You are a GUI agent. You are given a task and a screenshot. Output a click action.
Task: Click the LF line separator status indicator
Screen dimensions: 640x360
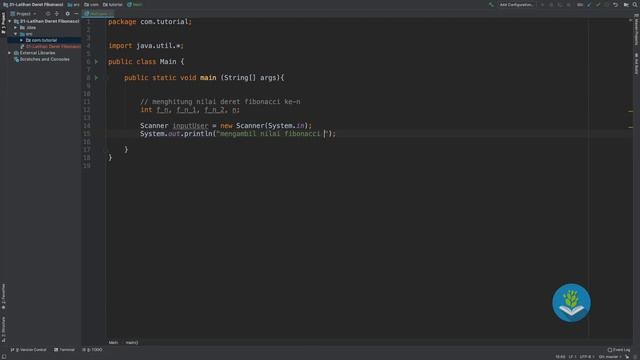coord(573,357)
